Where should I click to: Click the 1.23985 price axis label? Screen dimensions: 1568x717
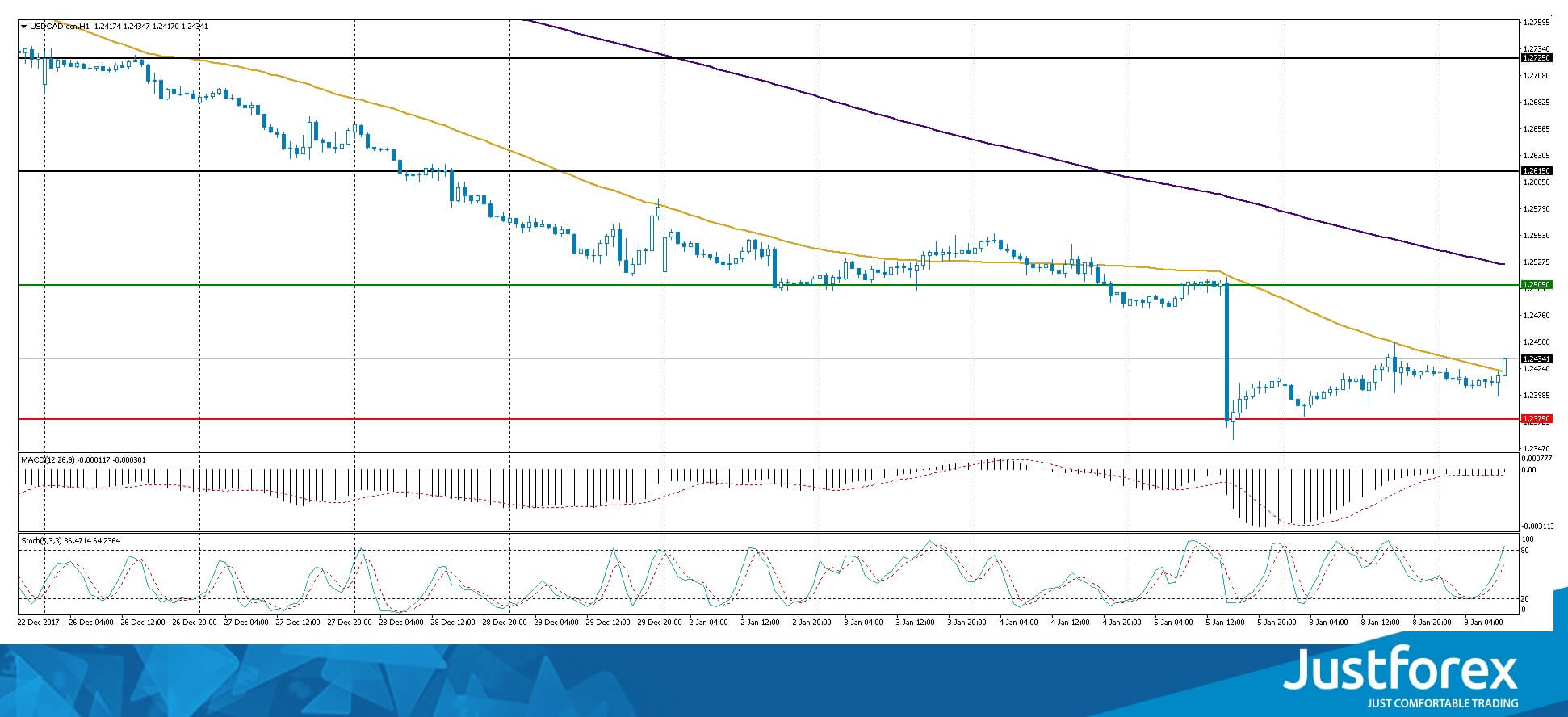(x=1537, y=396)
